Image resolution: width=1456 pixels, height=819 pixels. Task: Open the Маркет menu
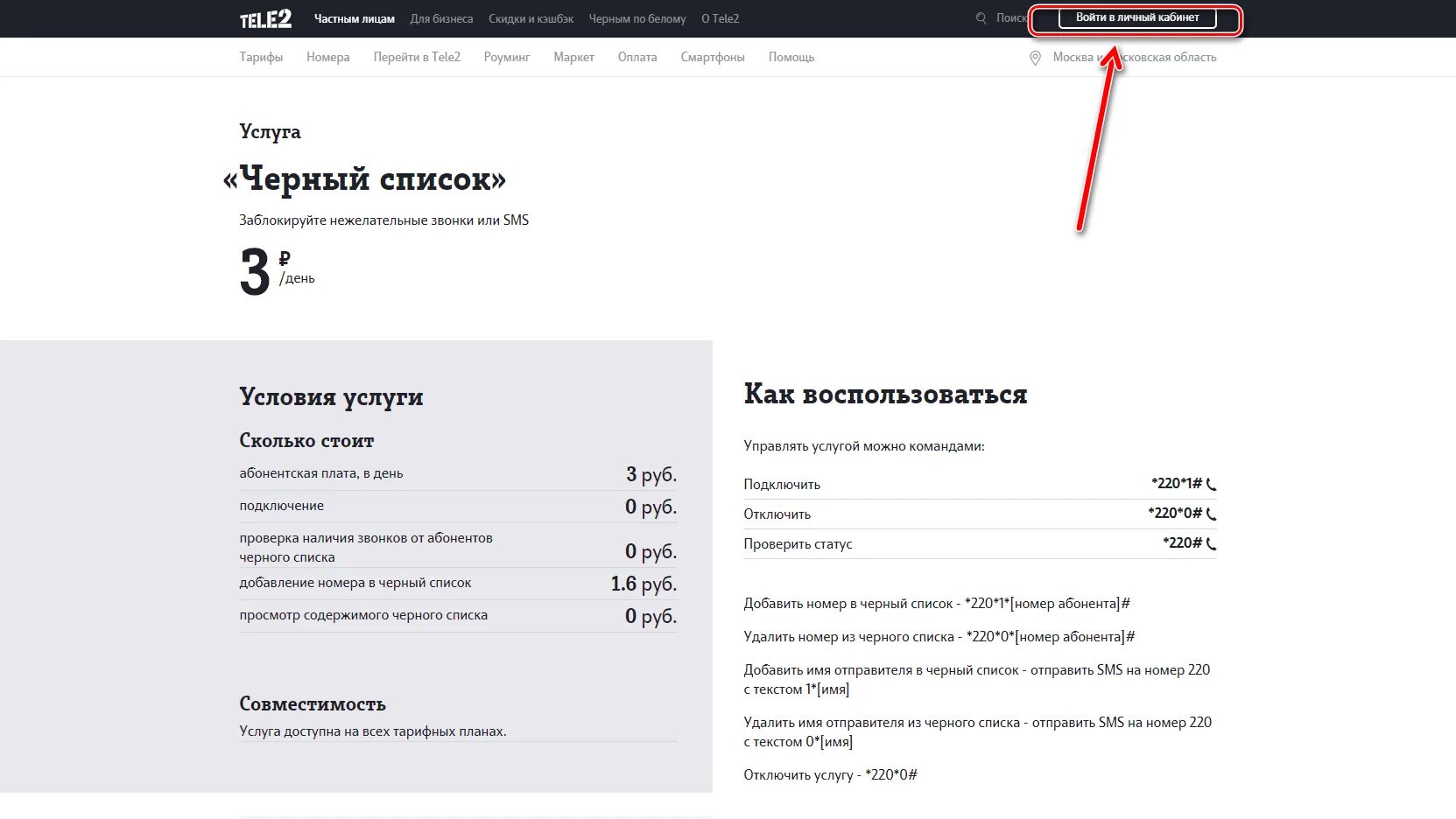[573, 57]
